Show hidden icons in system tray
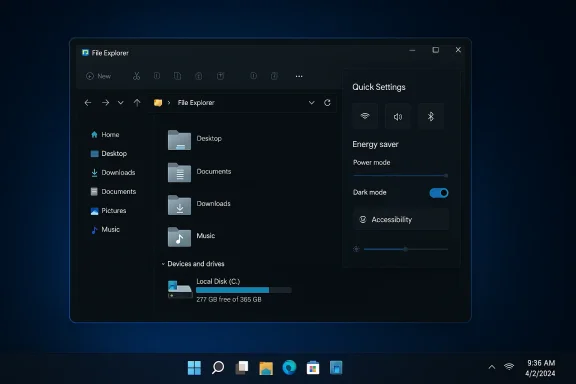 pos(492,367)
